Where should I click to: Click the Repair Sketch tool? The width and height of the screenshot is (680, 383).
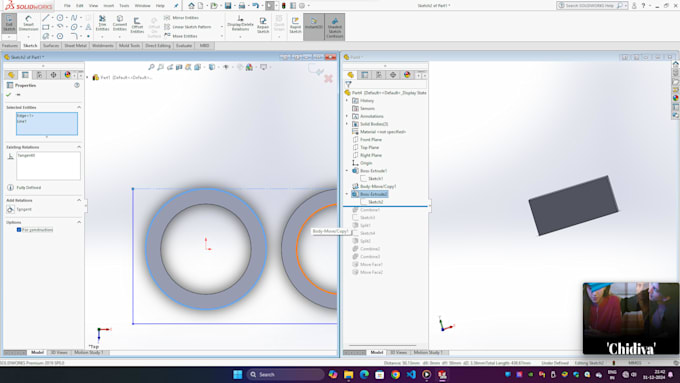263,25
